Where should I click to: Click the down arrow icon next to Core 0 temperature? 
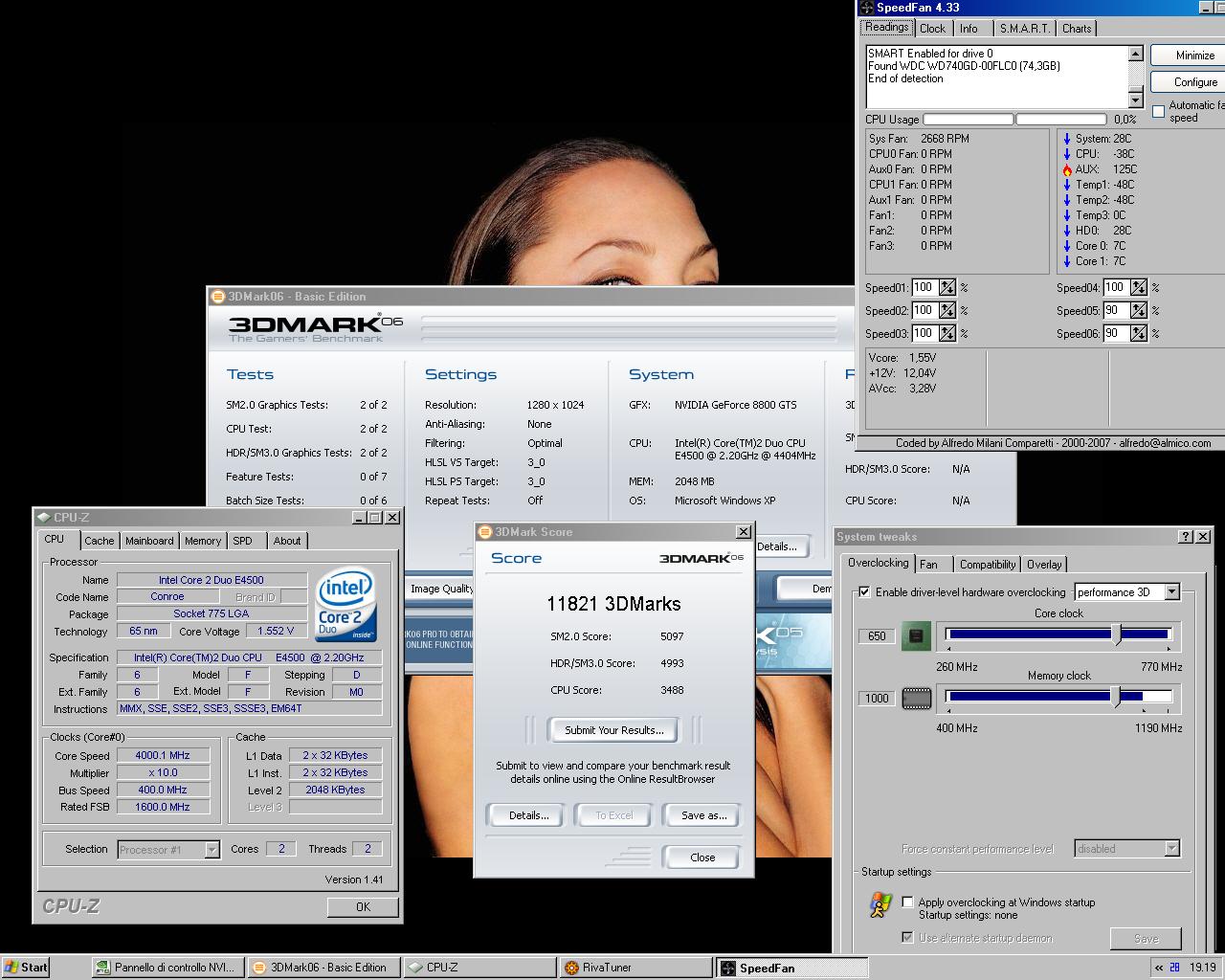click(x=1067, y=246)
